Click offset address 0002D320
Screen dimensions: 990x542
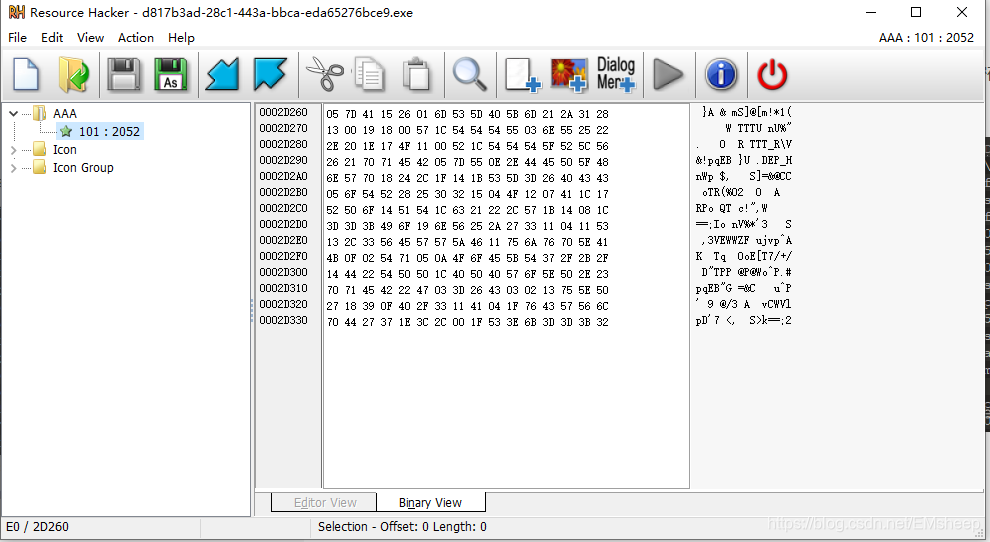(x=283, y=304)
